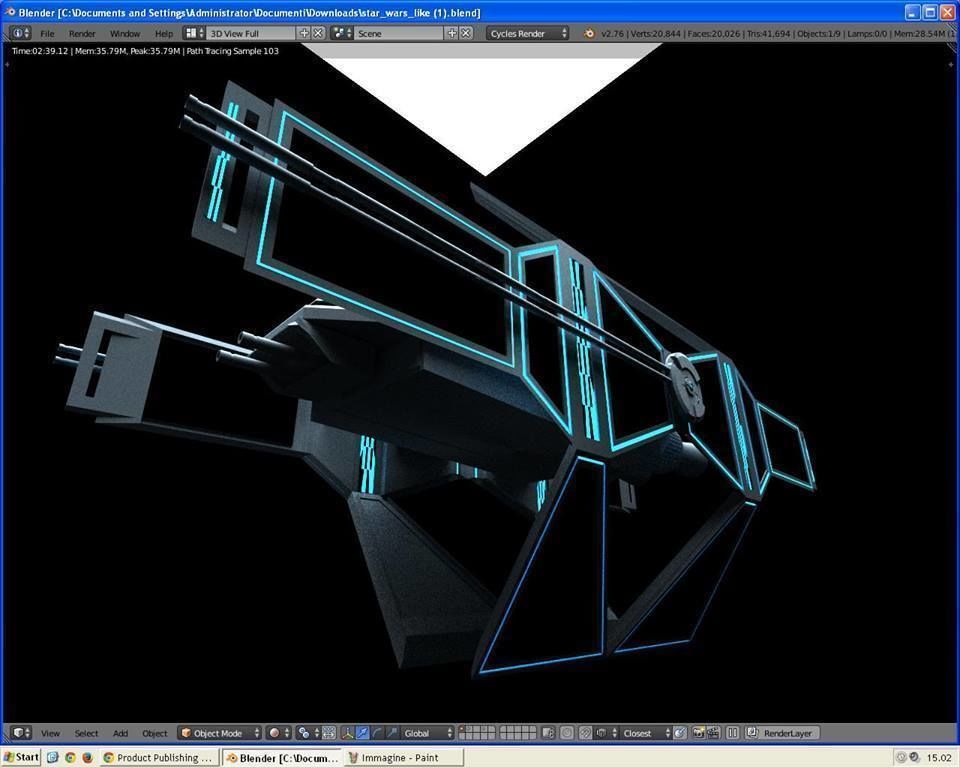Toggle lock camera and layers to scene
The image size is (960, 768).
[x=548, y=733]
